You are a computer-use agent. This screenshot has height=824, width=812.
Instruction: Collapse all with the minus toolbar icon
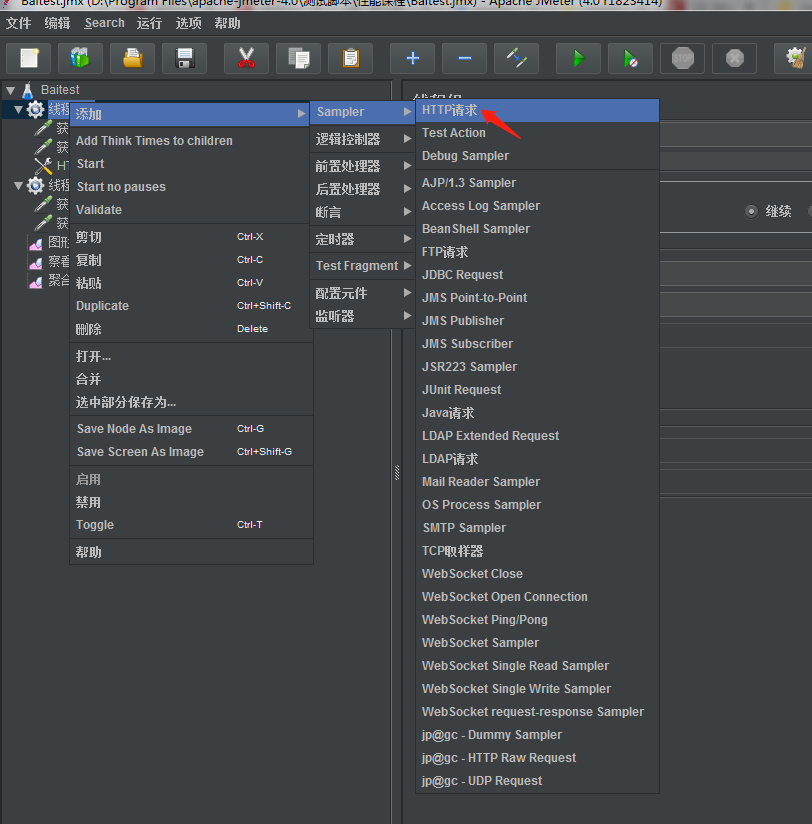click(465, 58)
